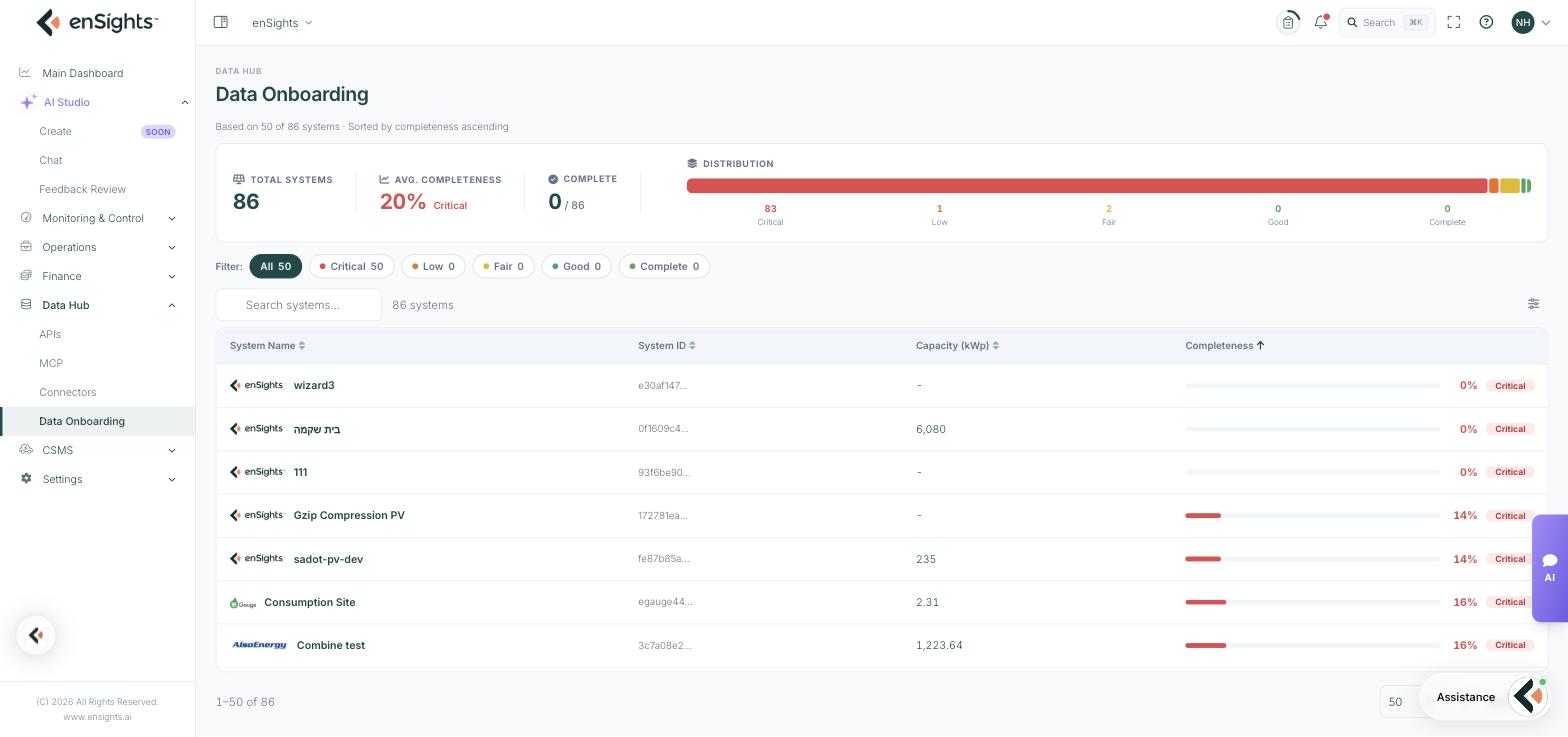Enter fullscreen mode
Screen dimensions: 1568x737
click(1454, 22)
